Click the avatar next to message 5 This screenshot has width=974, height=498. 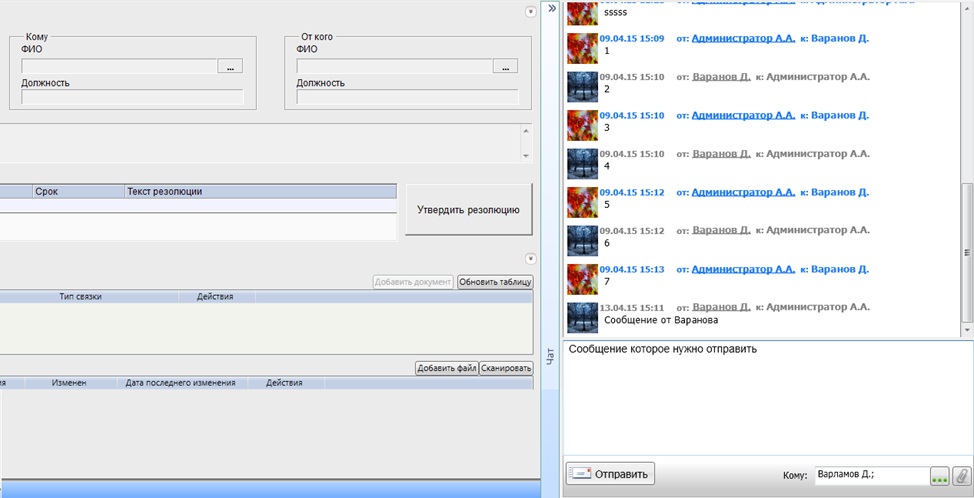(582, 202)
